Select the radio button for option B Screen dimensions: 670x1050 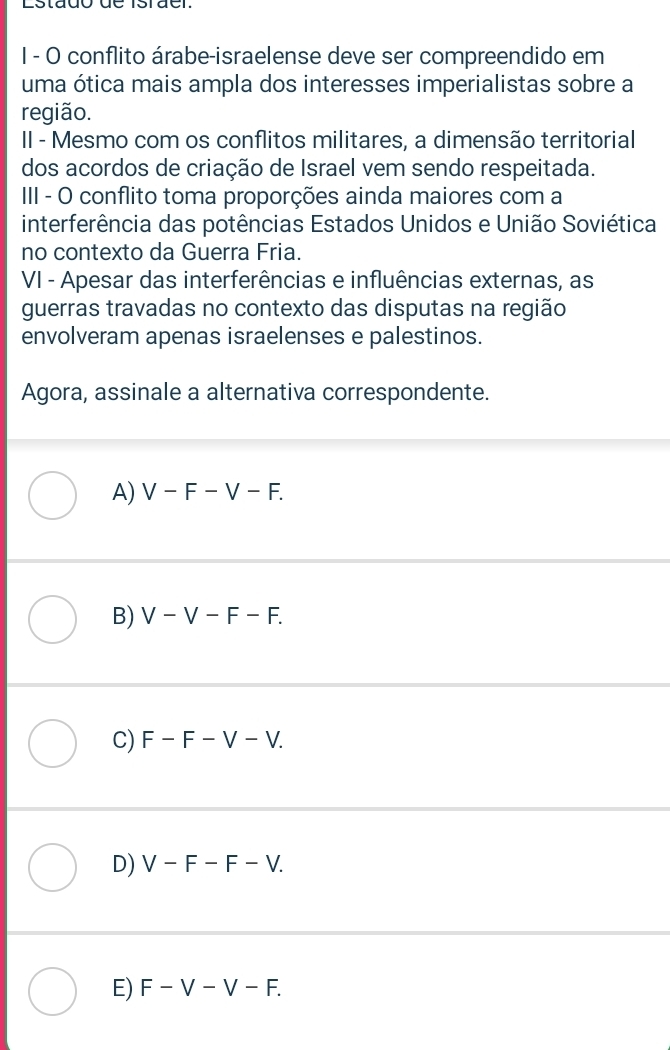point(52,619)
